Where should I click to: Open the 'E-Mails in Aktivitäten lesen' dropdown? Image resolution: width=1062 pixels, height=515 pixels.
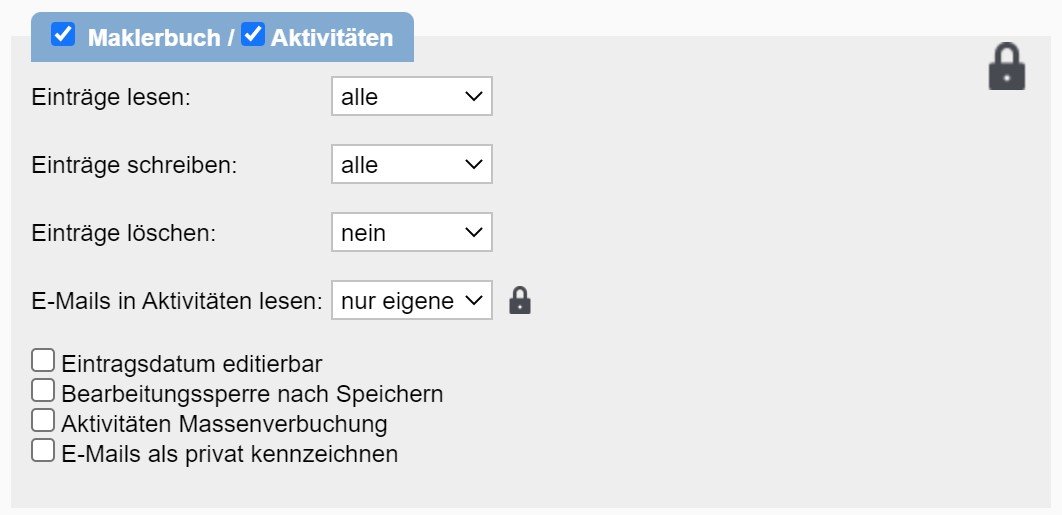(411, 300)
